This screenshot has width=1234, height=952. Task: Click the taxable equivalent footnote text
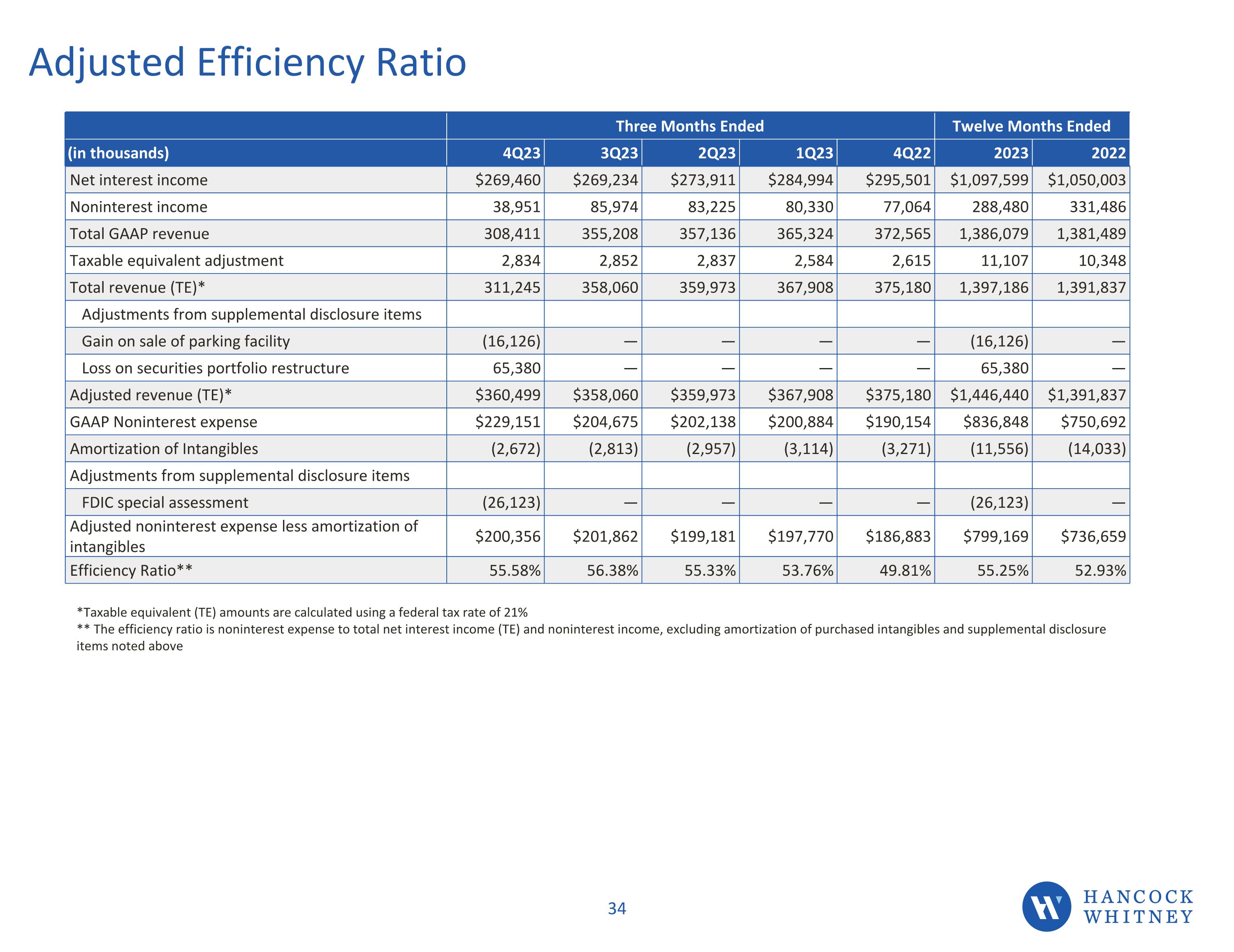coord(302,612)
